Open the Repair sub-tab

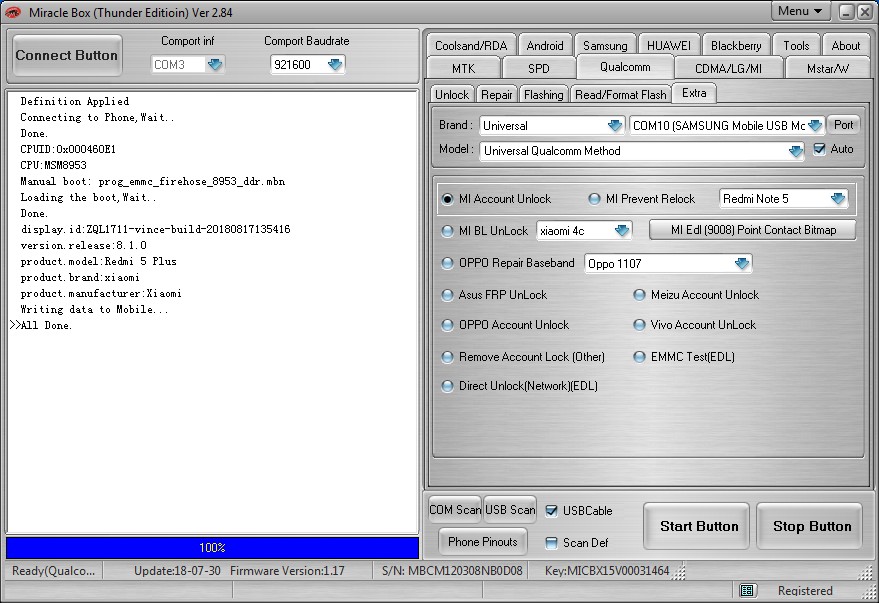[x=497, y=94]
